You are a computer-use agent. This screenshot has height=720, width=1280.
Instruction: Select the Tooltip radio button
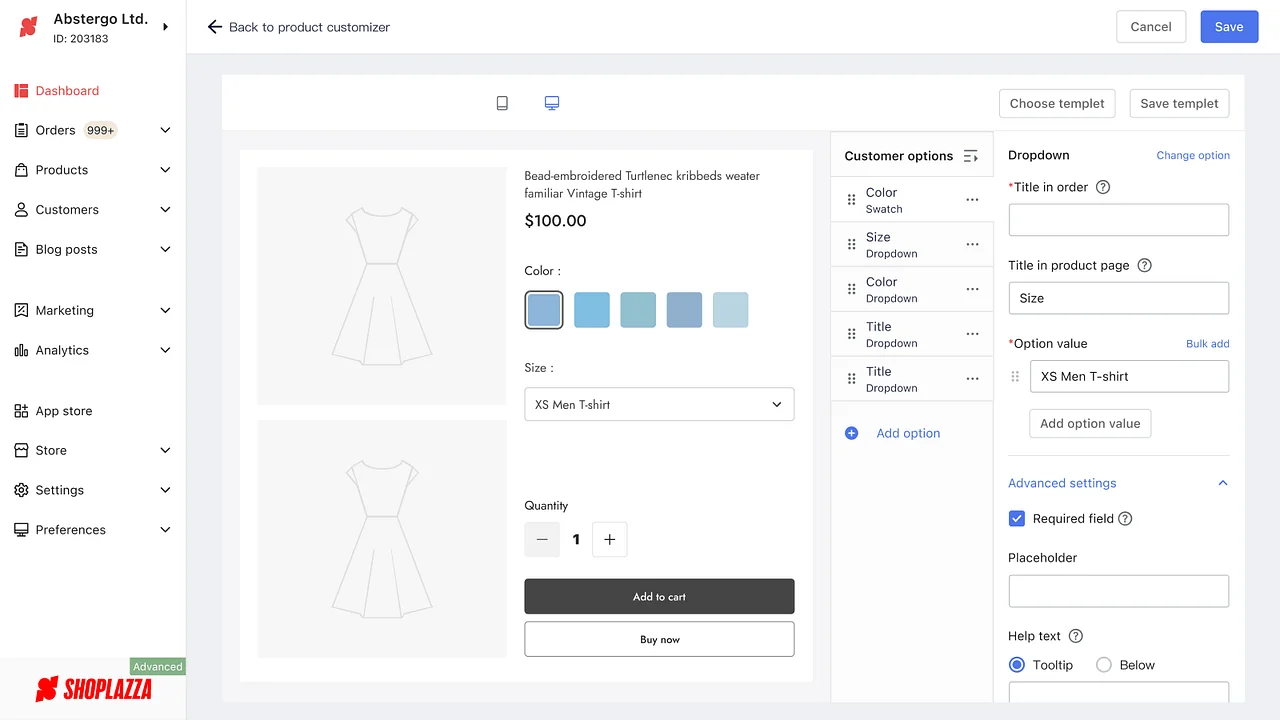[x=1016, y=664]
